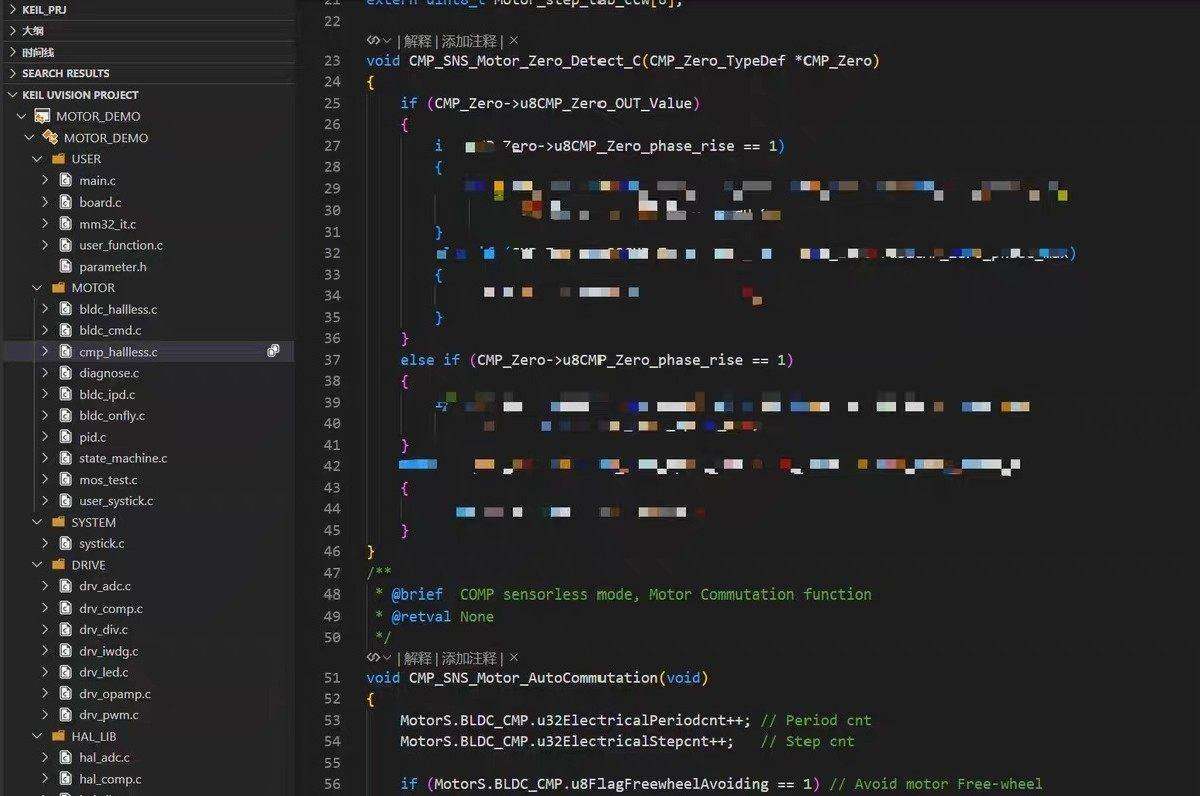Expand the KEIL_PRJ section

(x=12, y=9)
